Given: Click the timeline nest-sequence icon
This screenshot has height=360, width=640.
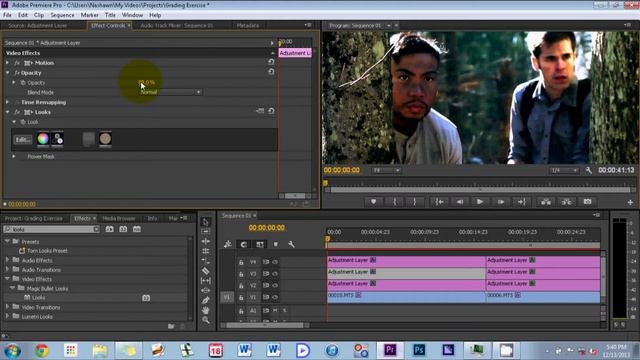Looking at the screenshot, I should click(x=228, y=244).
